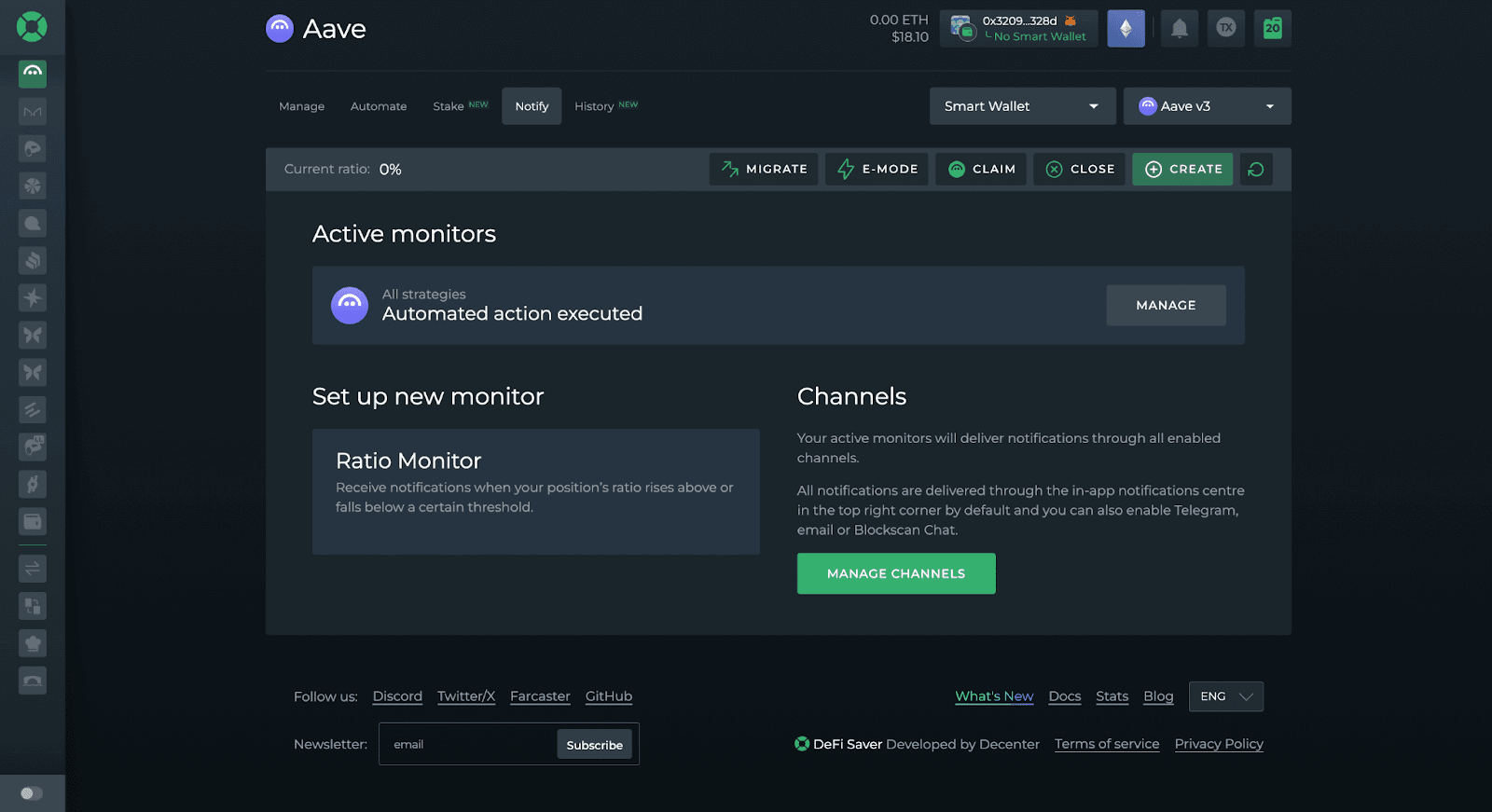Expand the Smart Wallet dropdown
The height and width of the screenshot is (812, 1492).
click(x=1022, y=106)
